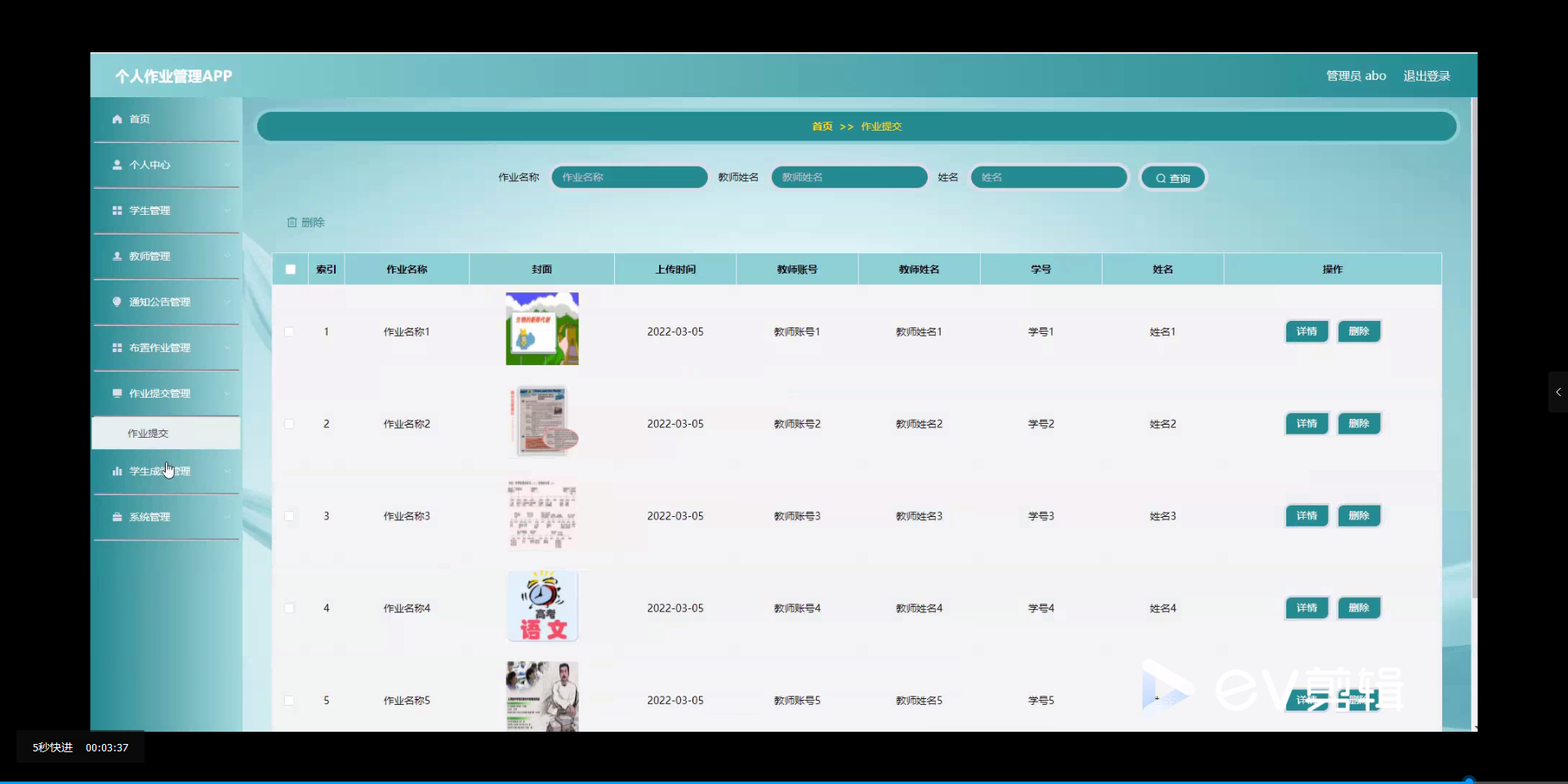This screenshot has width=1568, height=784.
Task: Check the checkbox for row 作业名称1
Action: [289, 332]
